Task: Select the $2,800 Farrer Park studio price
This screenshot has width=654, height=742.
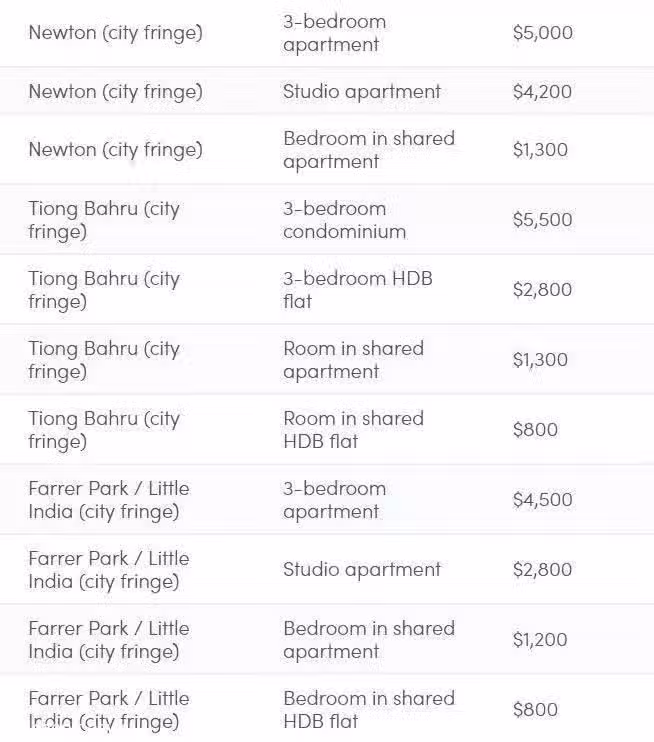Action: click(x=542, y=570)
